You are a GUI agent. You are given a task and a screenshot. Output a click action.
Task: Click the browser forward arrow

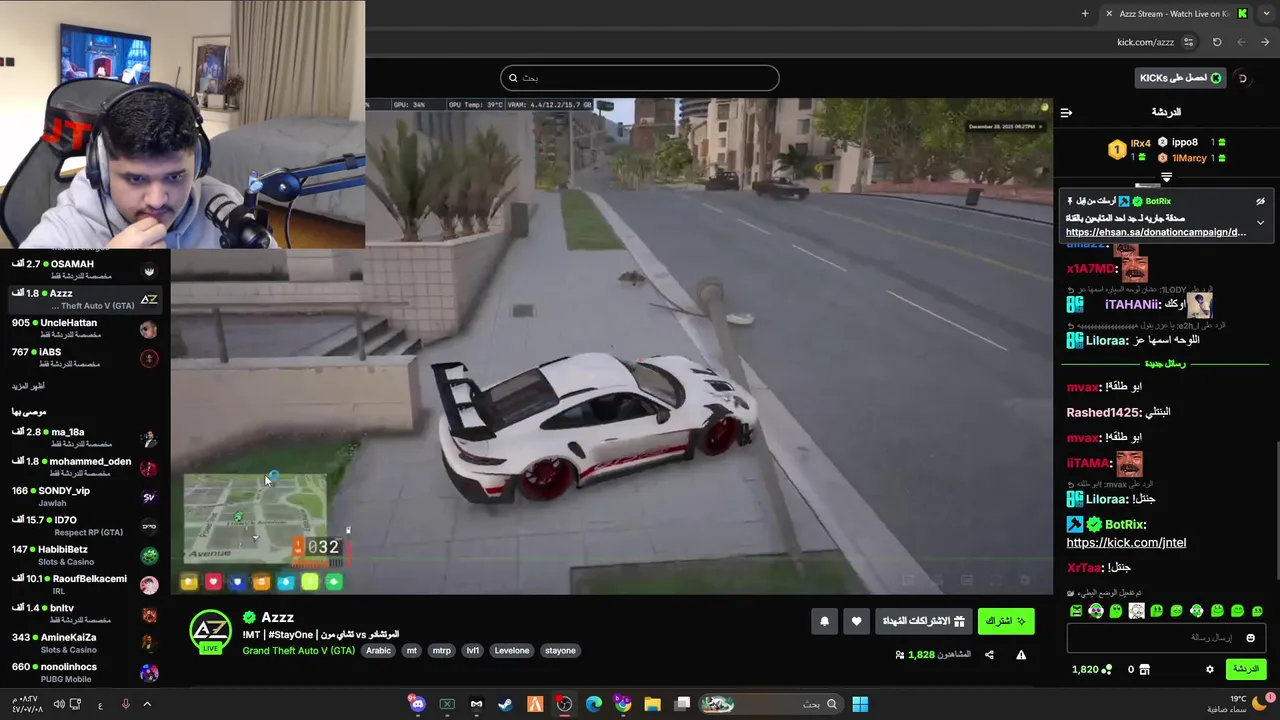1265,42
